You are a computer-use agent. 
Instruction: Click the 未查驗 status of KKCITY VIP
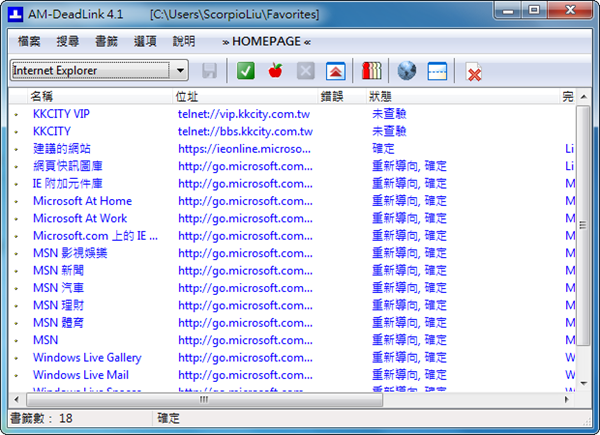pos(389,114)
